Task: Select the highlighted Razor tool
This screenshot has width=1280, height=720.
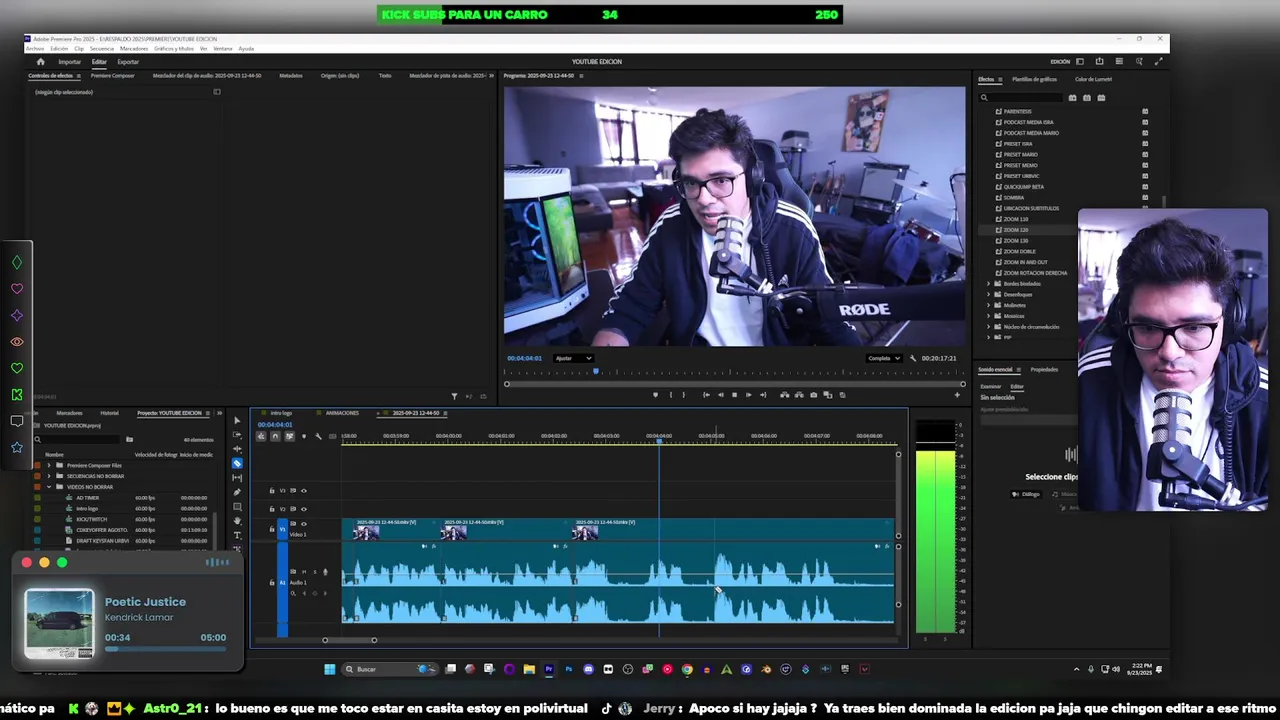Action: click(237, 463)
